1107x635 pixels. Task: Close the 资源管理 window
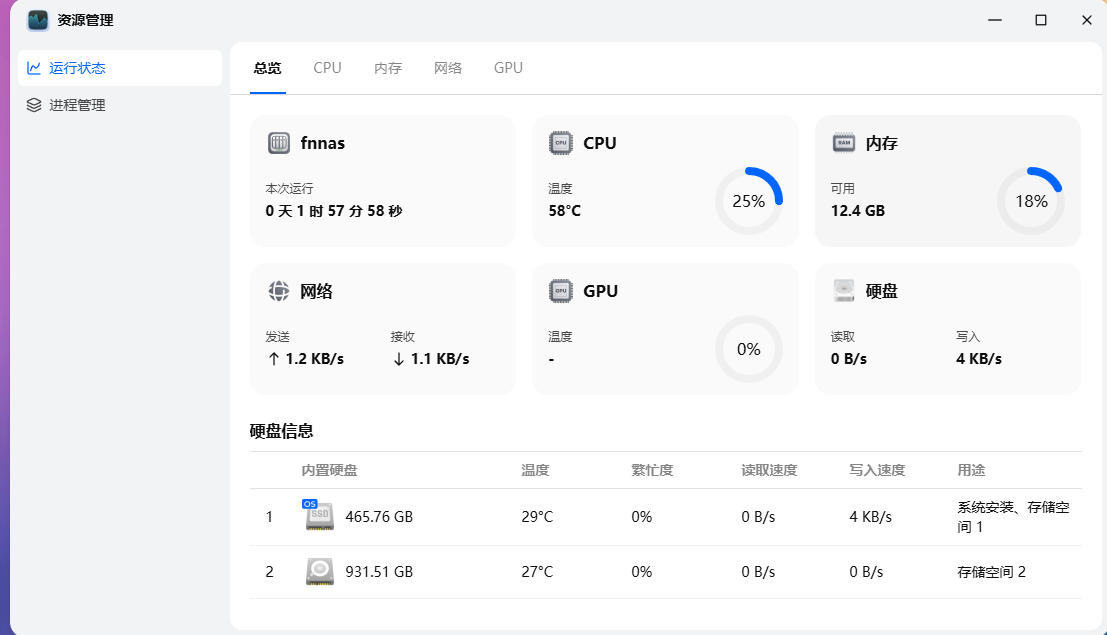point(1087,20)
